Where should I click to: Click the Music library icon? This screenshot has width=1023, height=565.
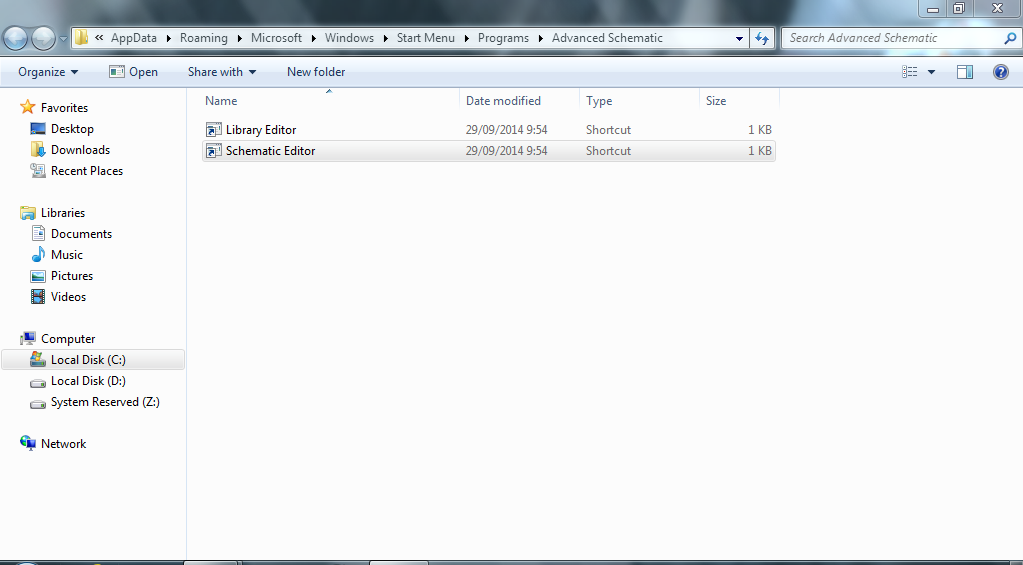38,254
